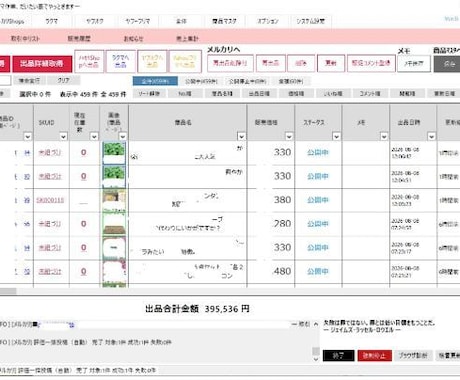Click the メルカリShopへ出品 button
This screenshot has height=380, width=460.
point(89,61)
